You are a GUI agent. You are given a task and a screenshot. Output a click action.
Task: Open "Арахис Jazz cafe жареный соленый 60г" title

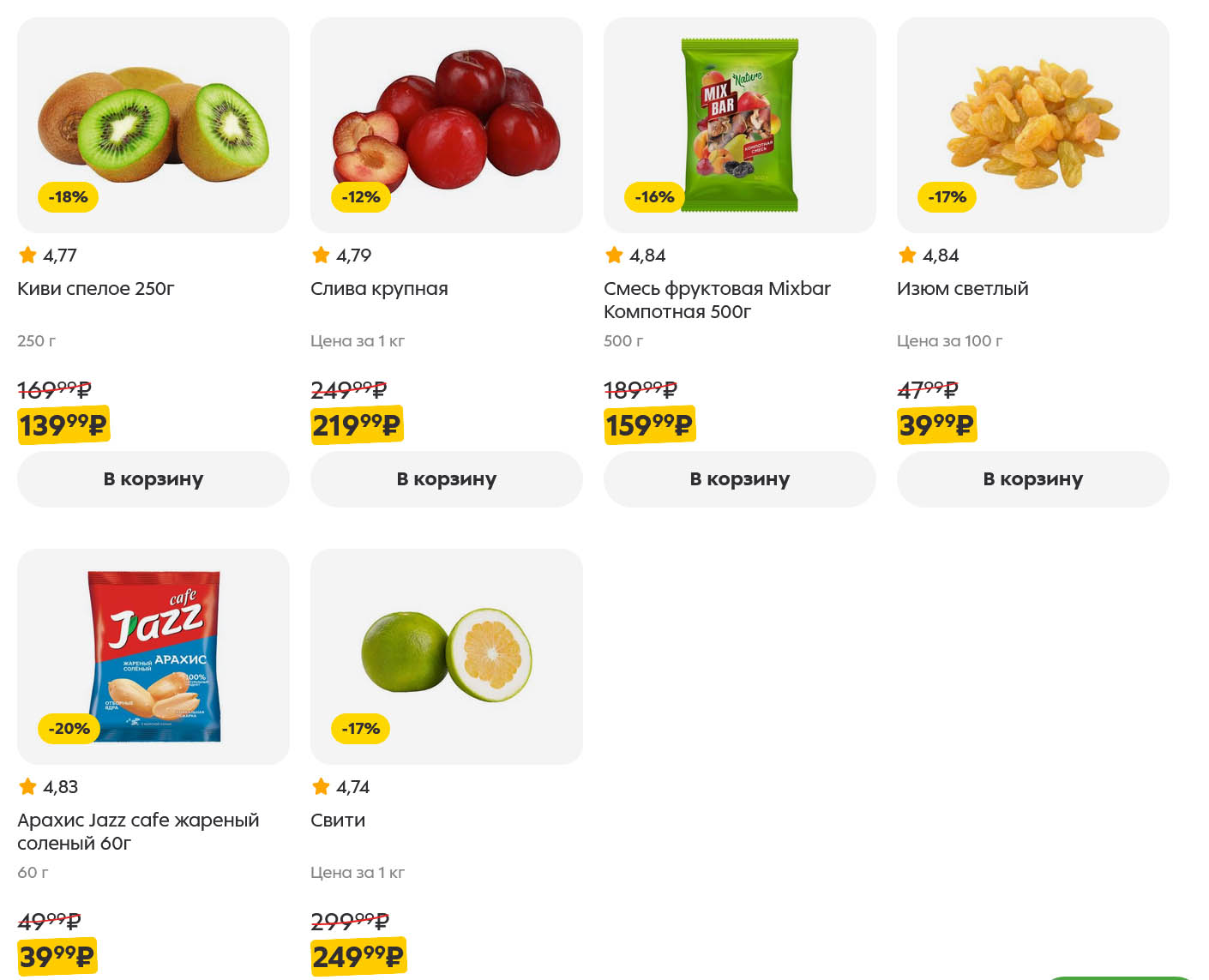[x=138, y=832]
